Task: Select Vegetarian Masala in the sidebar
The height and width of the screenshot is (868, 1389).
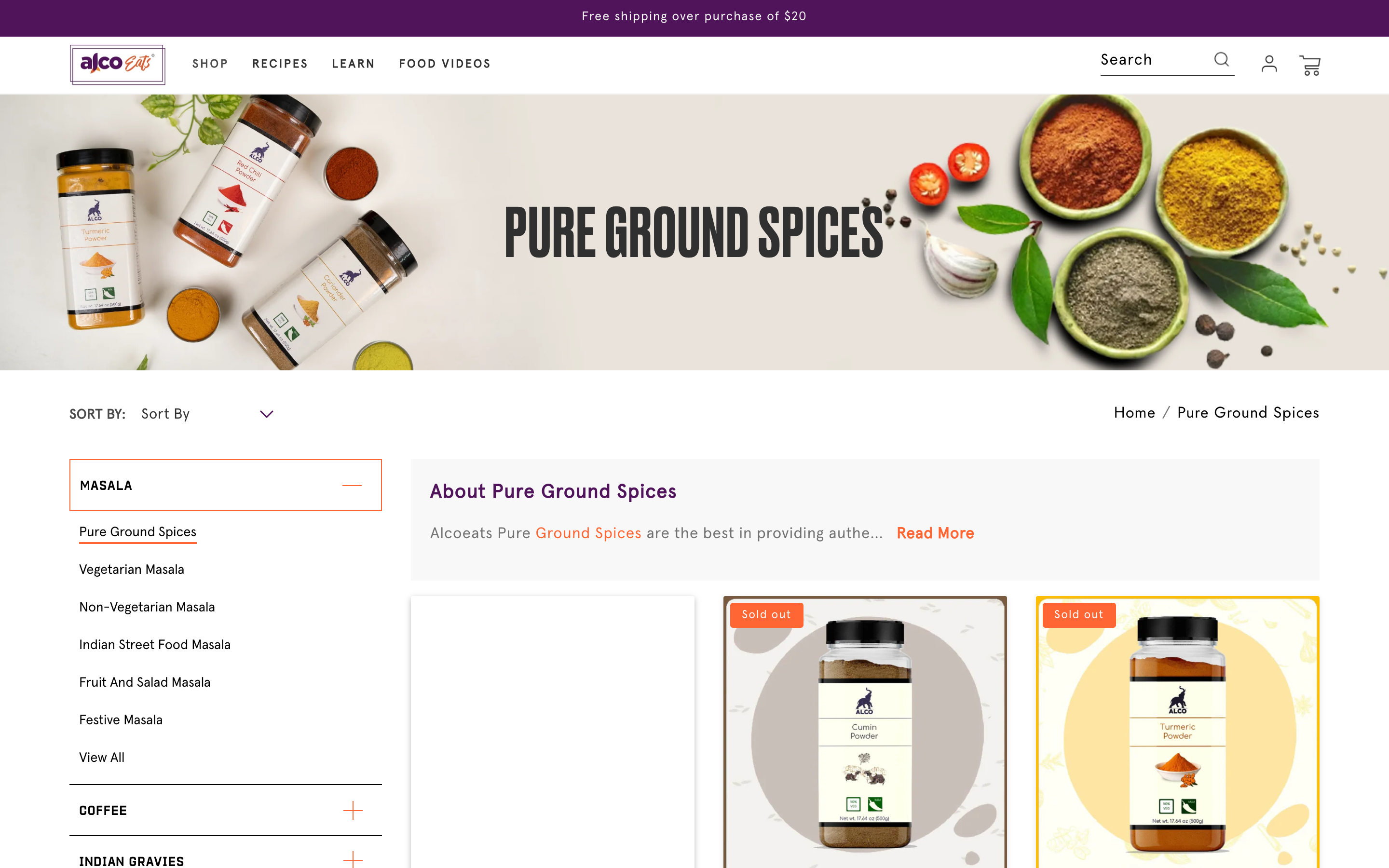Action: [132, 570]
